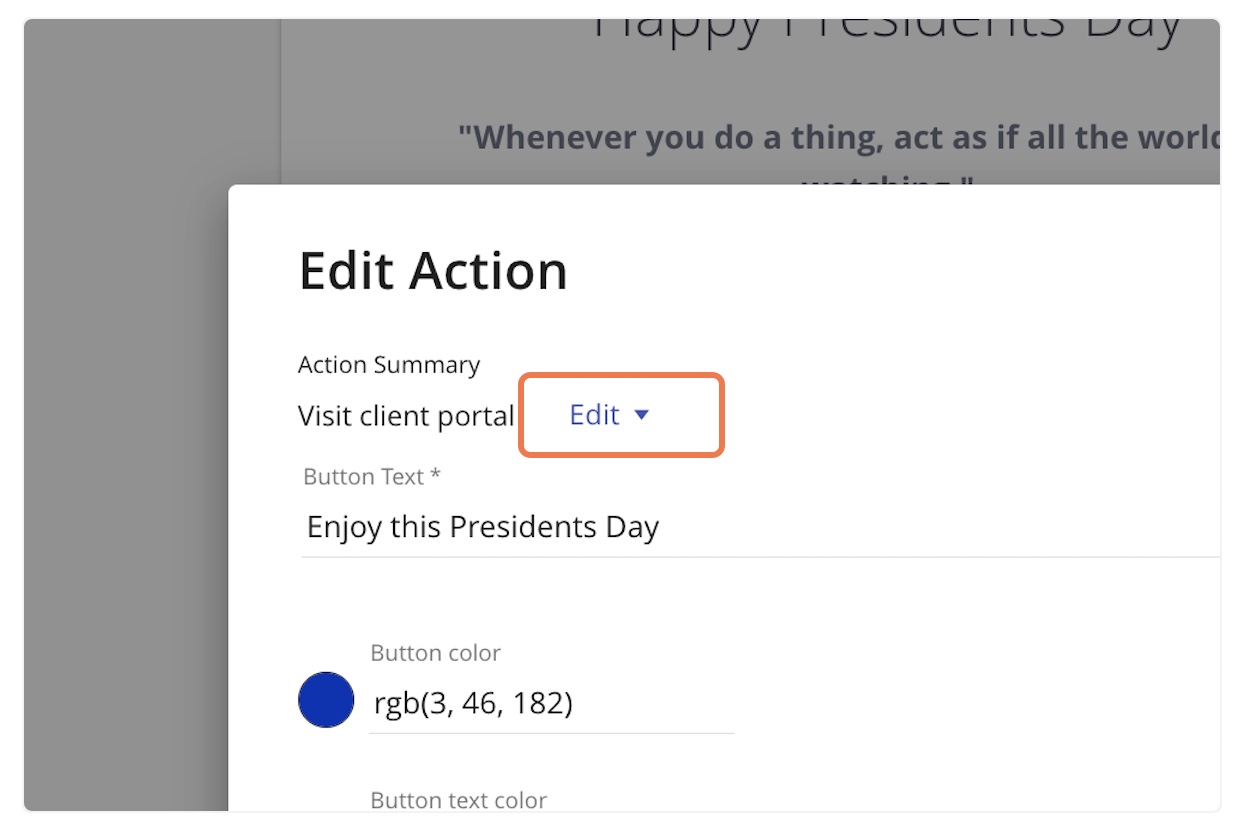
Task: Click the Button Text * field label
Action: coord(372,477)
